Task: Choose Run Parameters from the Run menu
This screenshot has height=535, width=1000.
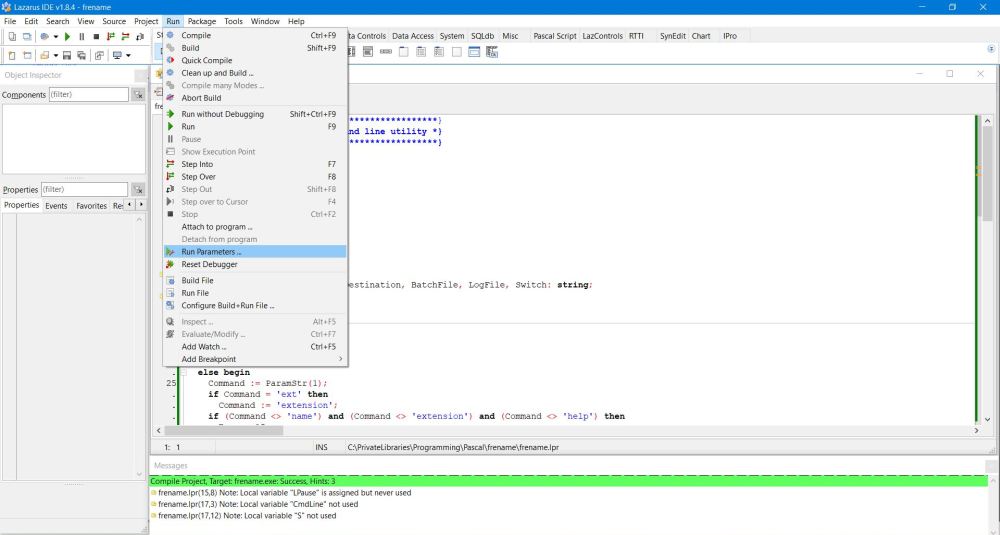Action: [255, 252]
